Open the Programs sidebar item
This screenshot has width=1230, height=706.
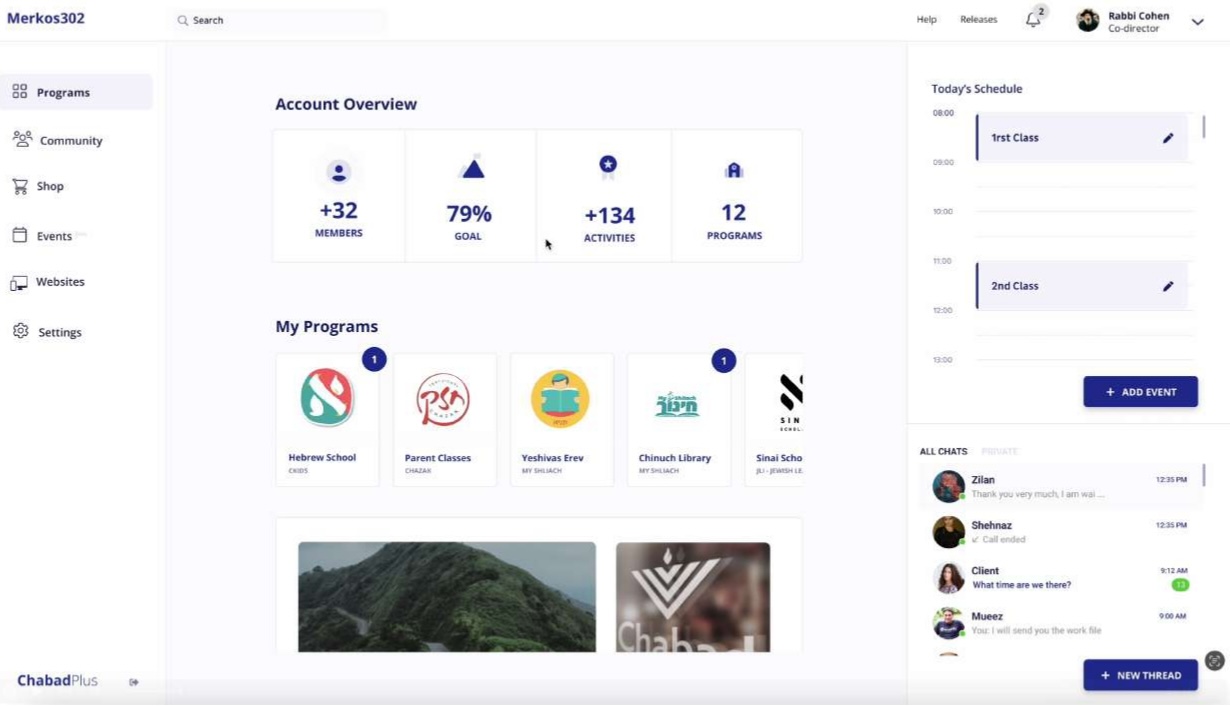click(x=77, y=92)
